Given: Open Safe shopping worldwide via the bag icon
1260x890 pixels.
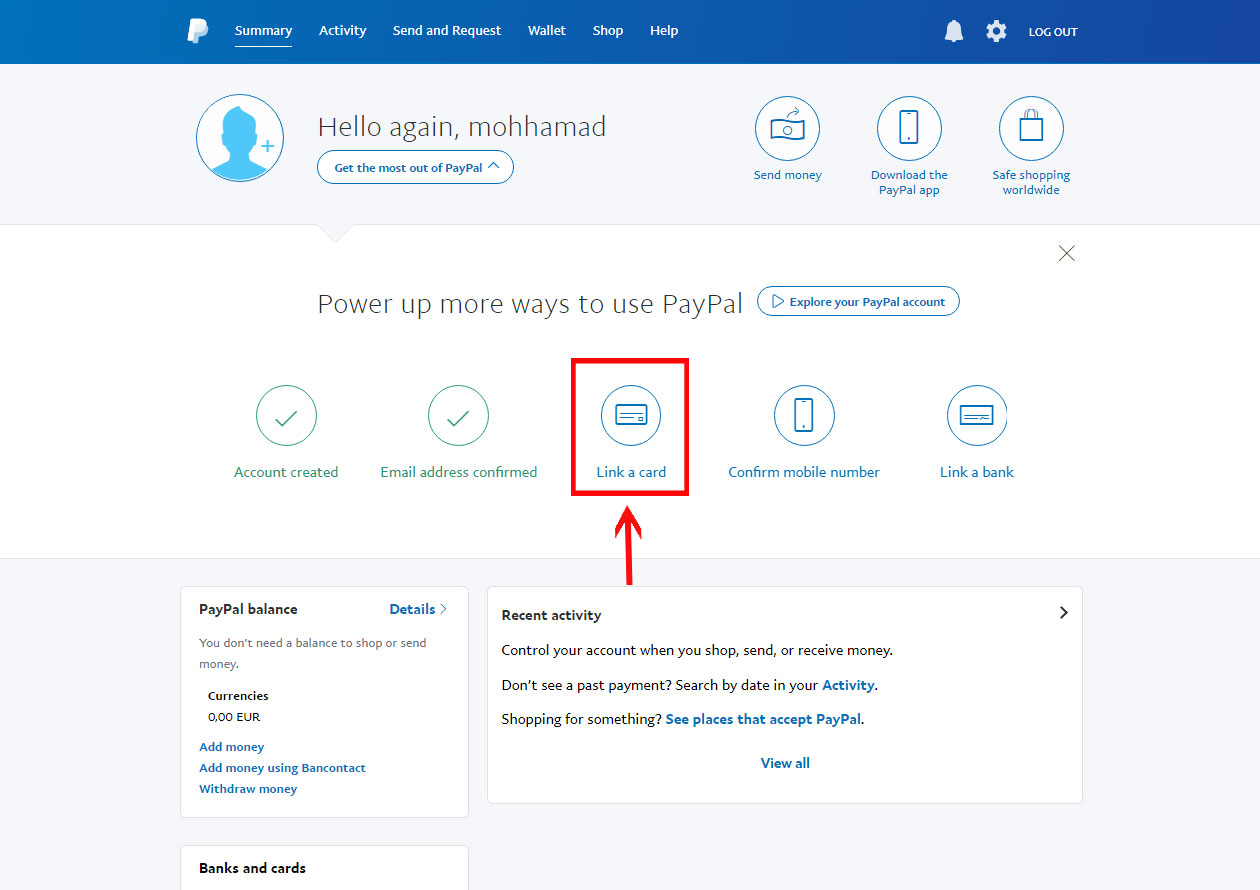Looking at the screenshot, I should 1031,128.
